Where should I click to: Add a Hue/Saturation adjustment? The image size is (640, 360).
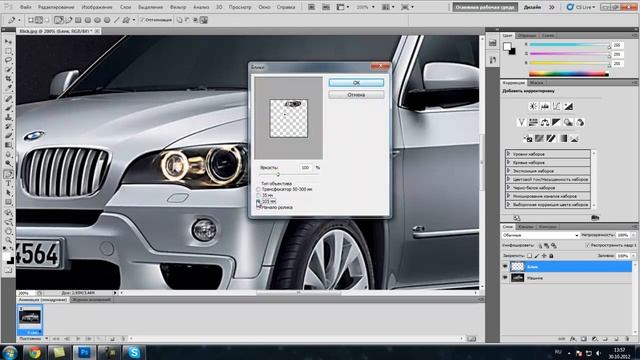(533, 122)
